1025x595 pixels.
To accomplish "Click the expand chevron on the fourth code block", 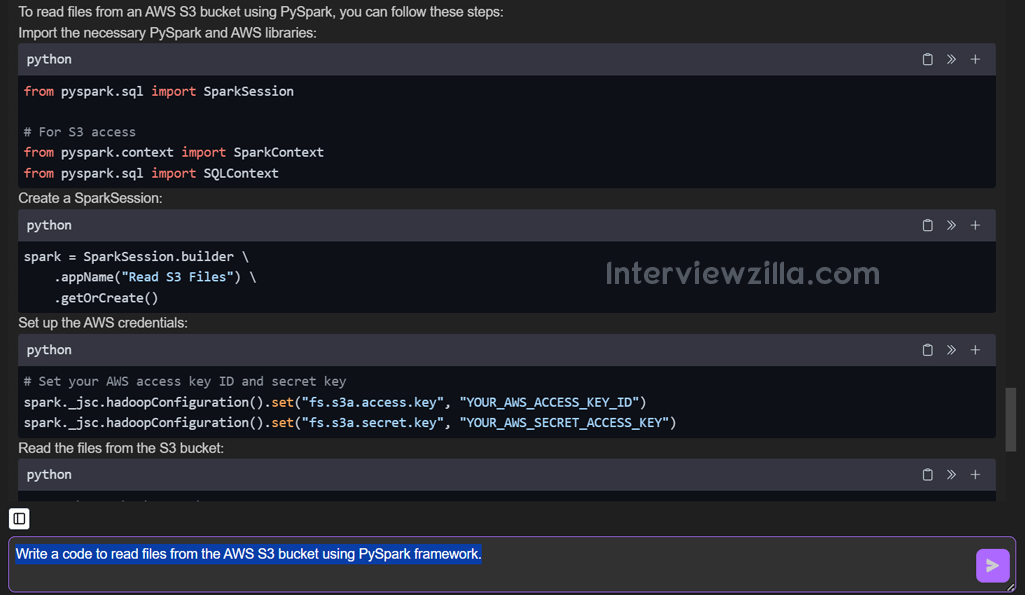I will click(x=951, y=474).
